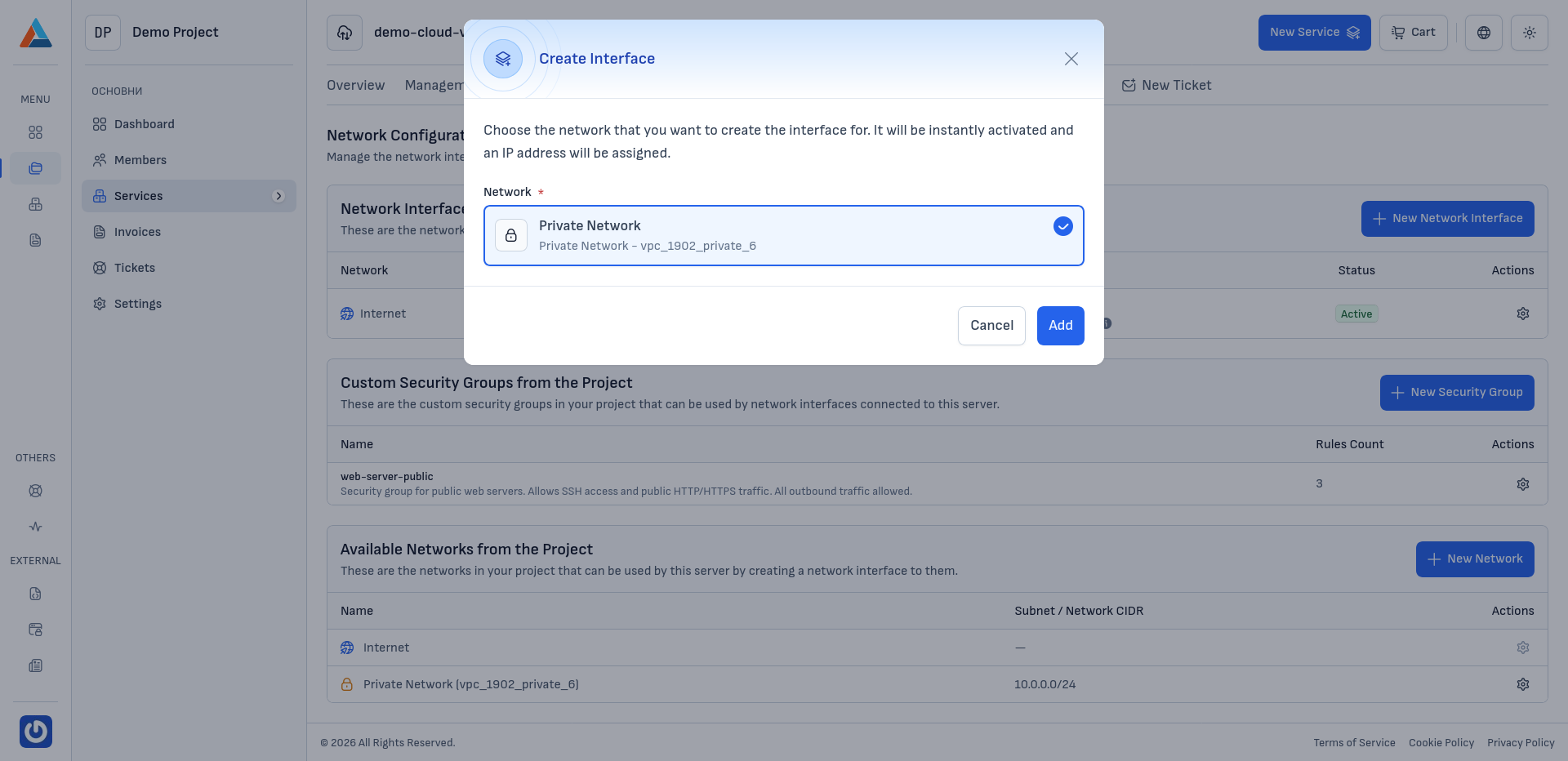Image resolution: width=1568 pixels, height=761 pixels.
Task: Click the Add button in the dialog
Action: click(x=1060, y=325)
